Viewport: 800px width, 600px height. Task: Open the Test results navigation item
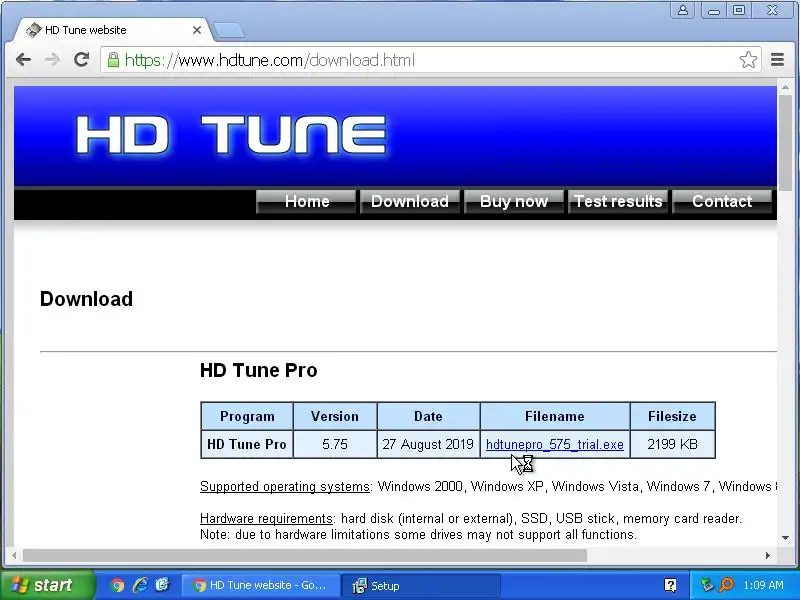point(618,202)
